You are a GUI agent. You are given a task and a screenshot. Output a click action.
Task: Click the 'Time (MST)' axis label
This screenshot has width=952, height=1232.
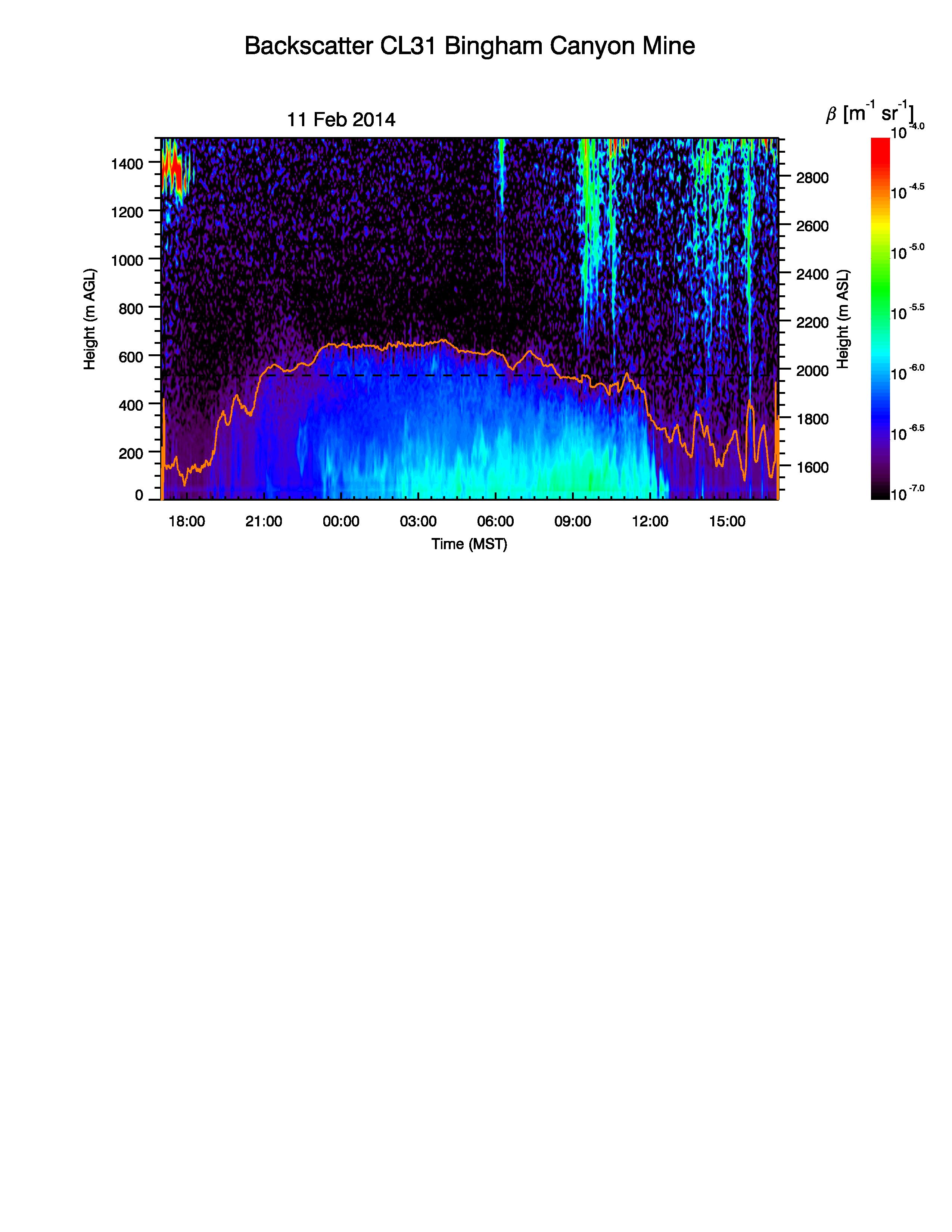469,544
